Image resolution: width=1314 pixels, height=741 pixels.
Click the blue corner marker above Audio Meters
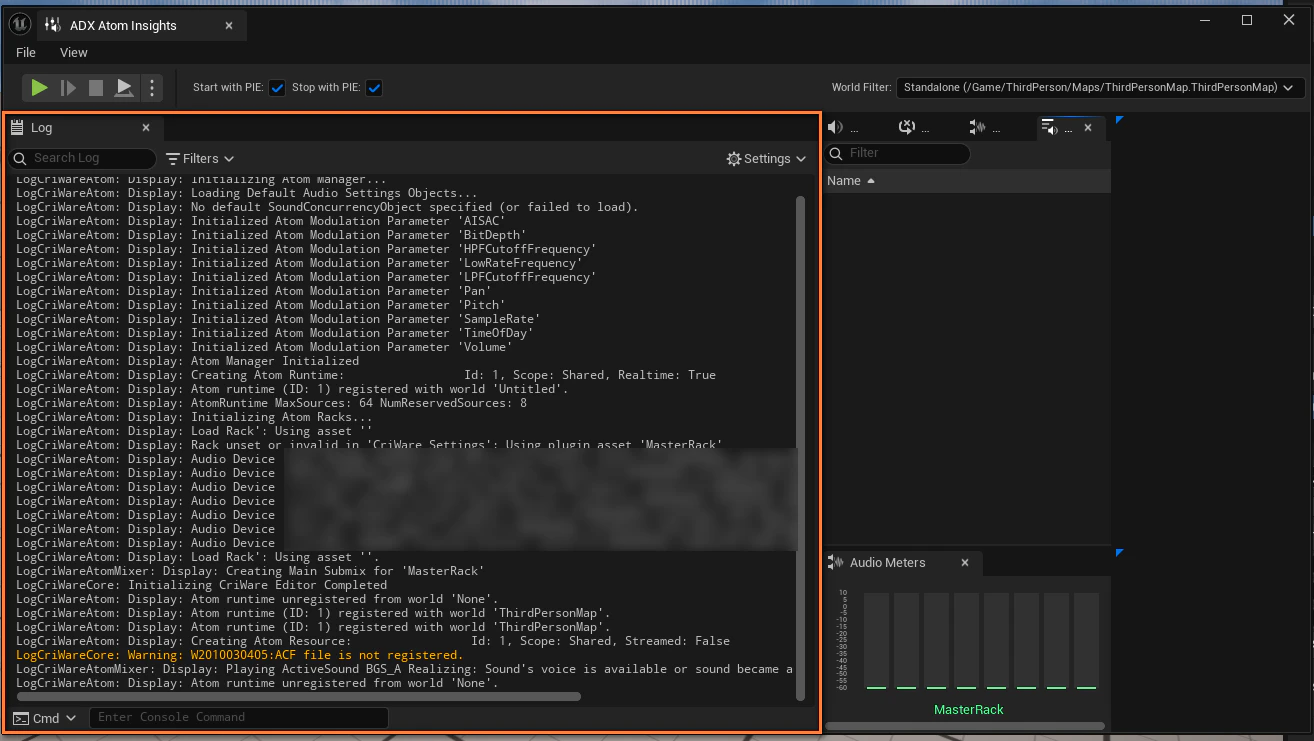(x=1119, y=552)
